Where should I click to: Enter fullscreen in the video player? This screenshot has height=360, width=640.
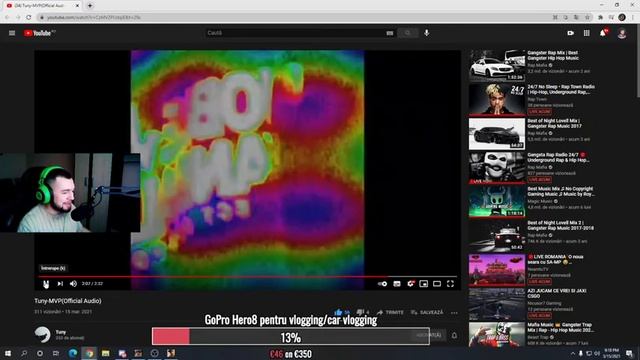click(x=450, y=284)
